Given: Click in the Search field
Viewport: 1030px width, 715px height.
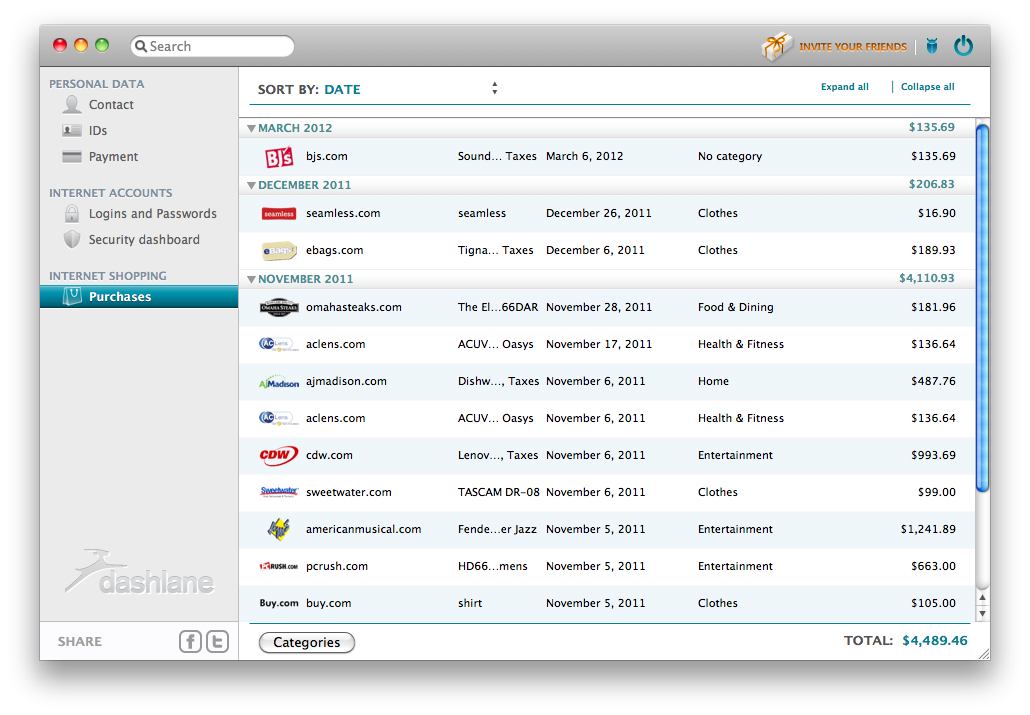Looking at the screenshot, I should point(212,46).
